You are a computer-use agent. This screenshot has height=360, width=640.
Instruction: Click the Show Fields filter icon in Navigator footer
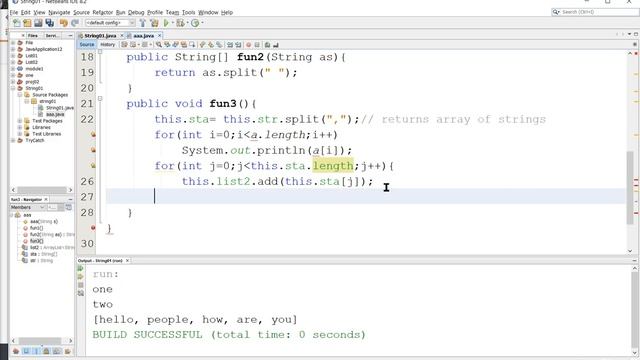coord(26,351)
